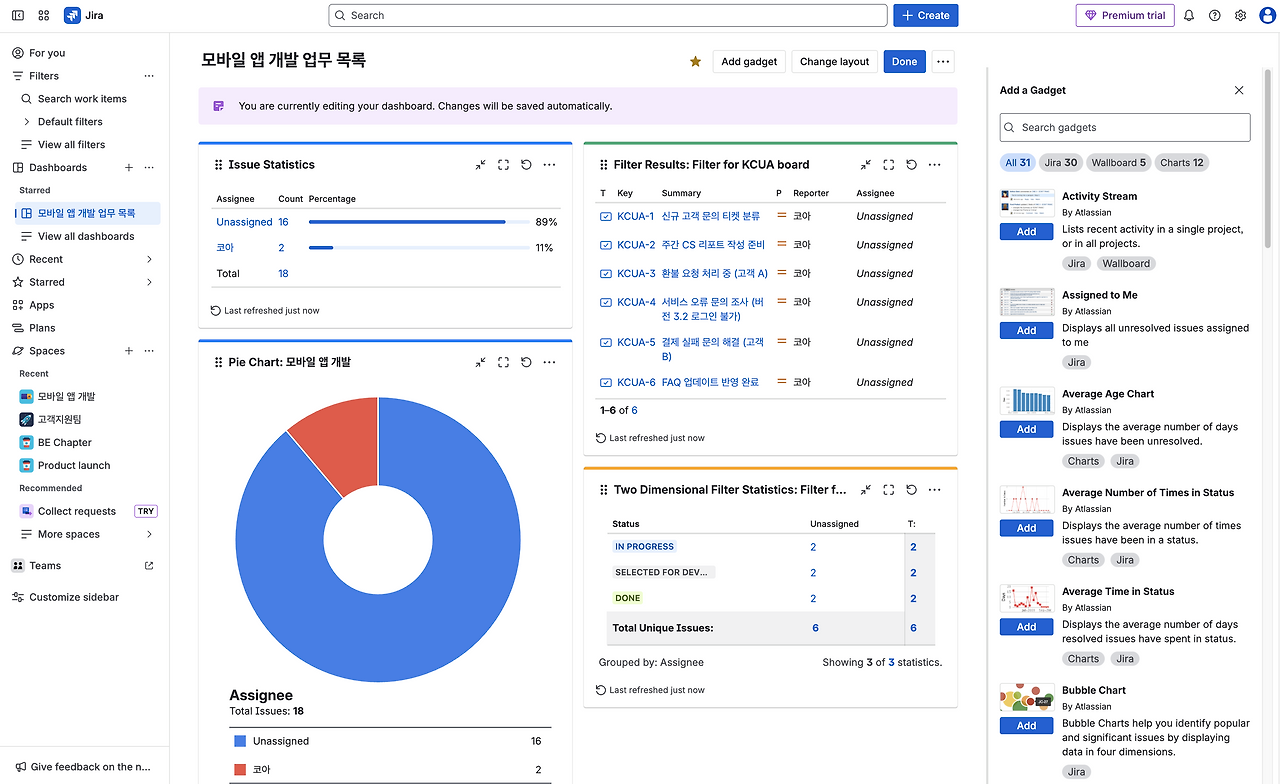The width and height of the screenshot is (1280, 784).
Task: Grab the Issue Statistics drag handle
Action: pyautogui.click(x=218, y=165)
